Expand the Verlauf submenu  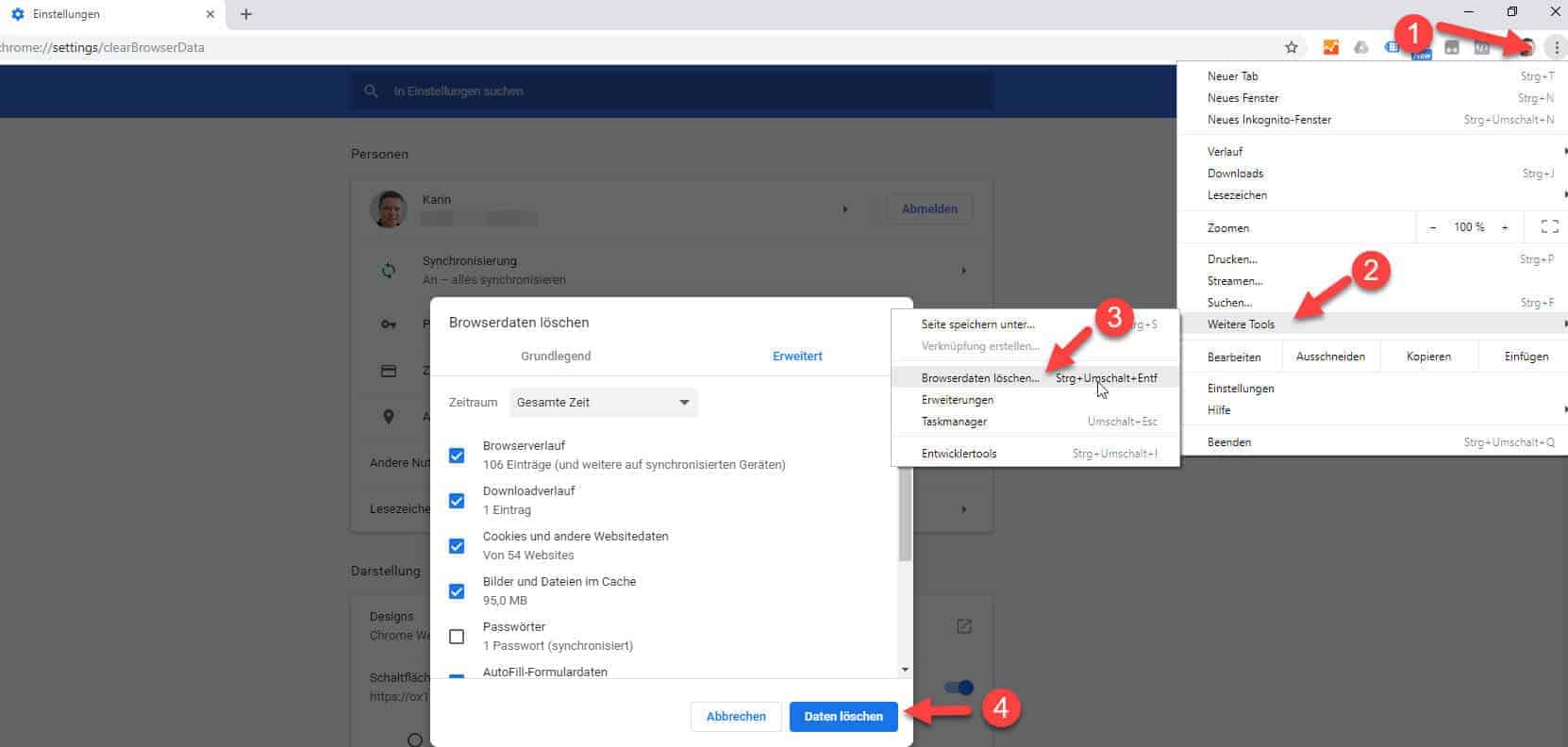(x=1226, y=152)
